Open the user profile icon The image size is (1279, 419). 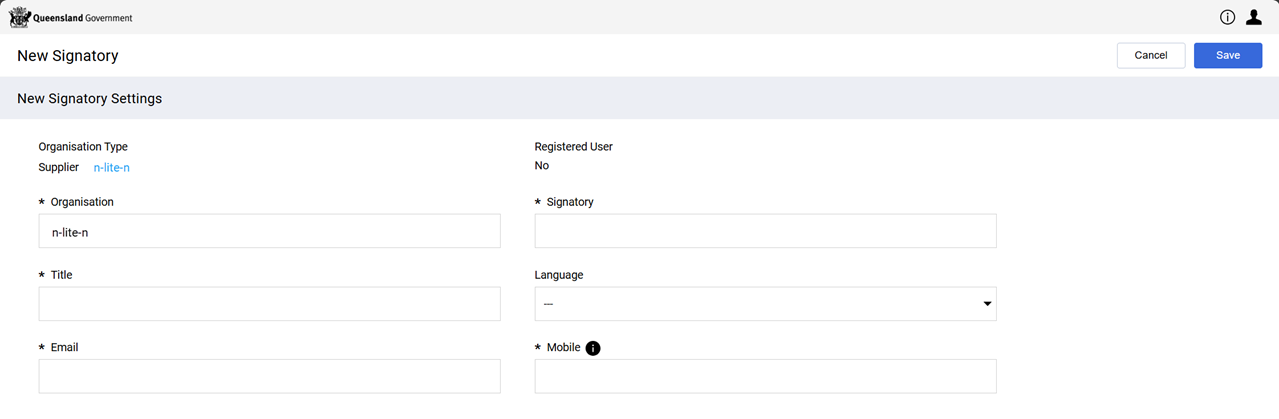tap(1253, 17)
